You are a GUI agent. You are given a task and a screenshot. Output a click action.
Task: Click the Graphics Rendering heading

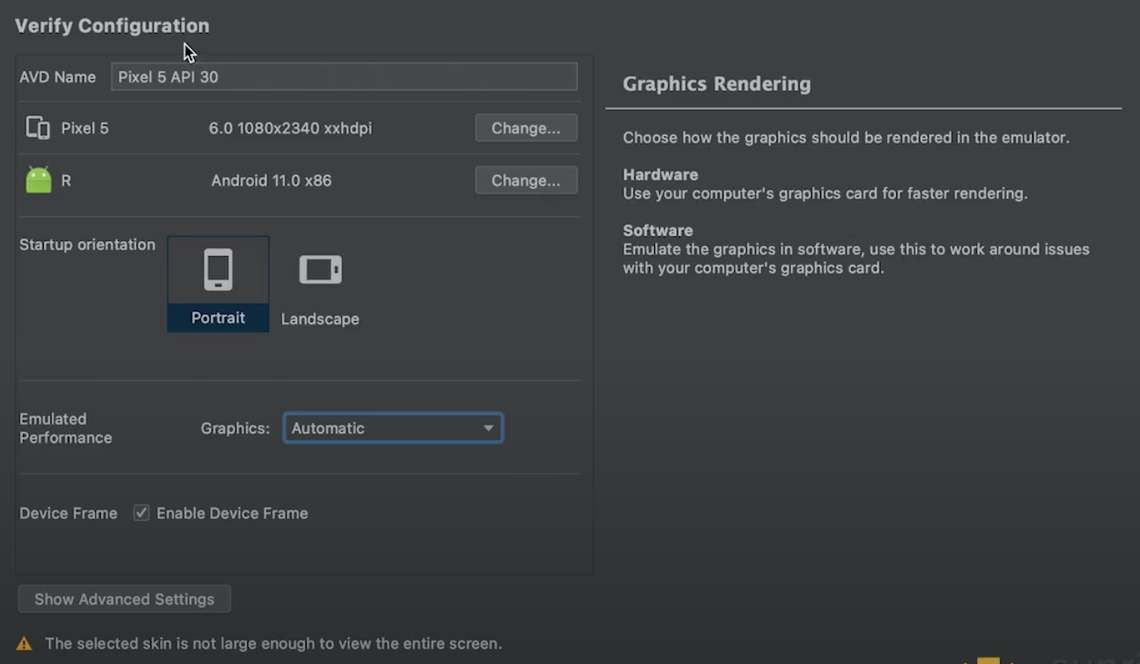tap(717, 84)
